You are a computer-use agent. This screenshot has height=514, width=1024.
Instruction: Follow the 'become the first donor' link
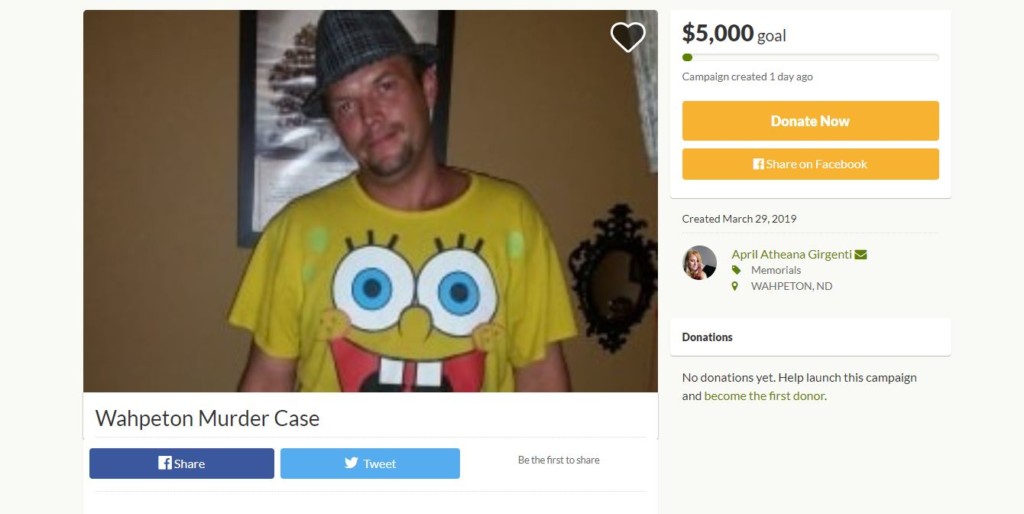coord(764,396)
